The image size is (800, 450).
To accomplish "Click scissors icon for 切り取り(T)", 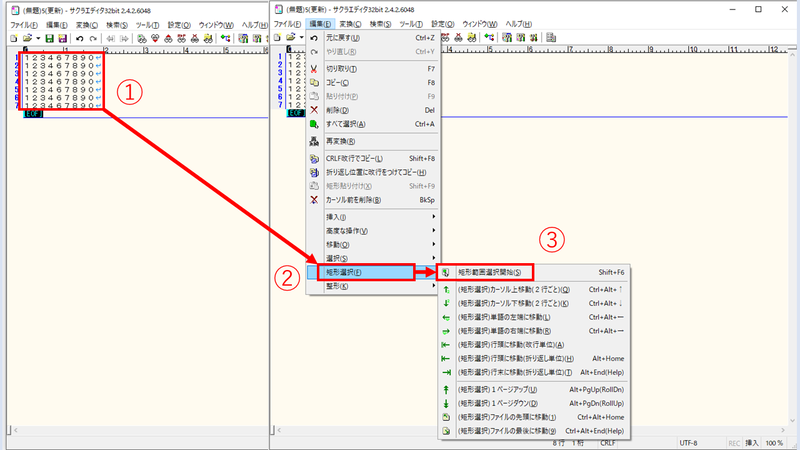I will [314, 69].
